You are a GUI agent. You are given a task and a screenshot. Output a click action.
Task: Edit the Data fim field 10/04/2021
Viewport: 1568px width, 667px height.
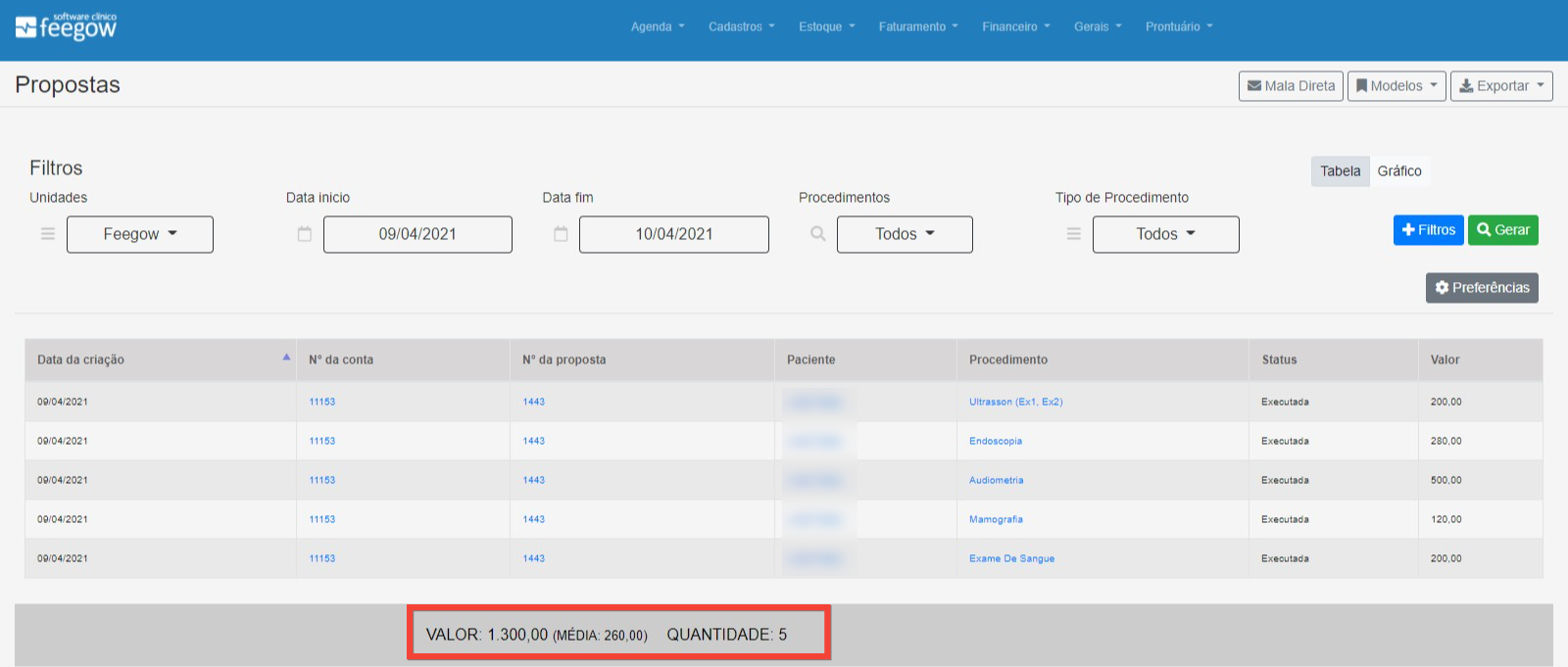(674, 234)
